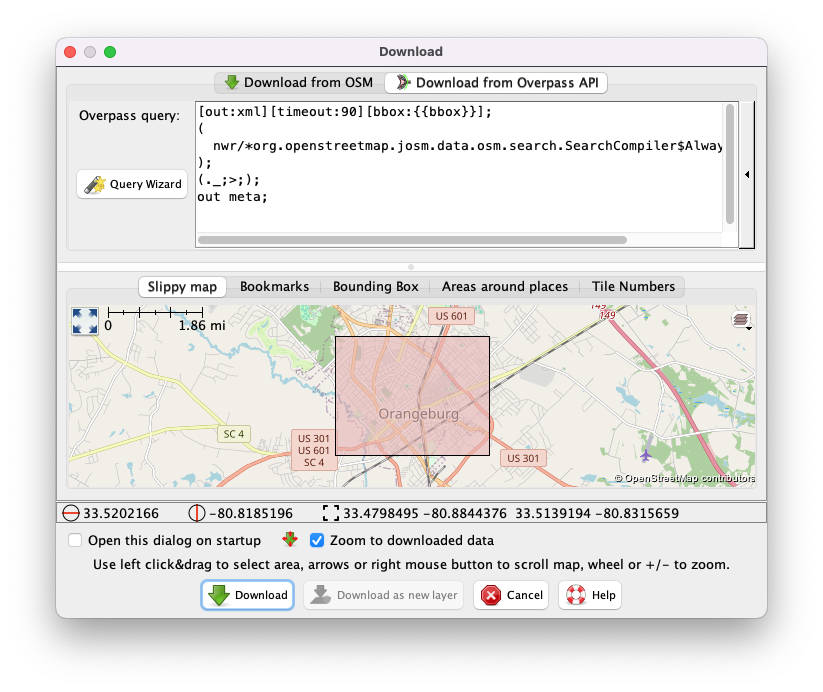Enable Open this dialog on startup
Screen dimensions: 823x692
coord(75,539)
